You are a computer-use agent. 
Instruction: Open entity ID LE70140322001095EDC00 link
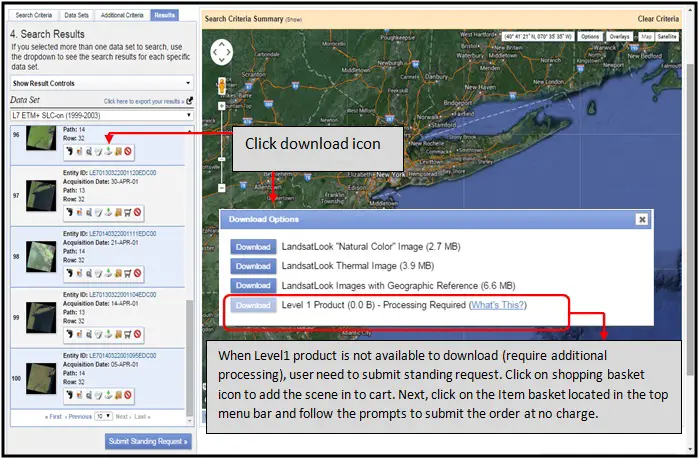123,355
